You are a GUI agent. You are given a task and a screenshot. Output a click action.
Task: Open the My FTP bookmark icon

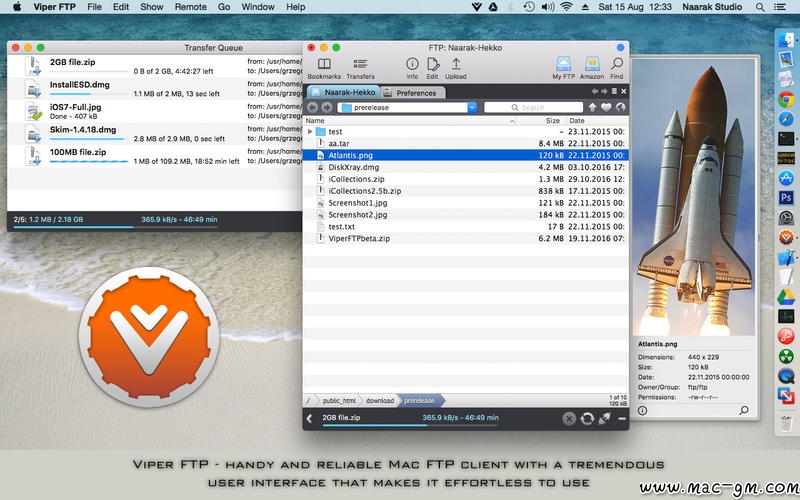(x=563, y=68)
